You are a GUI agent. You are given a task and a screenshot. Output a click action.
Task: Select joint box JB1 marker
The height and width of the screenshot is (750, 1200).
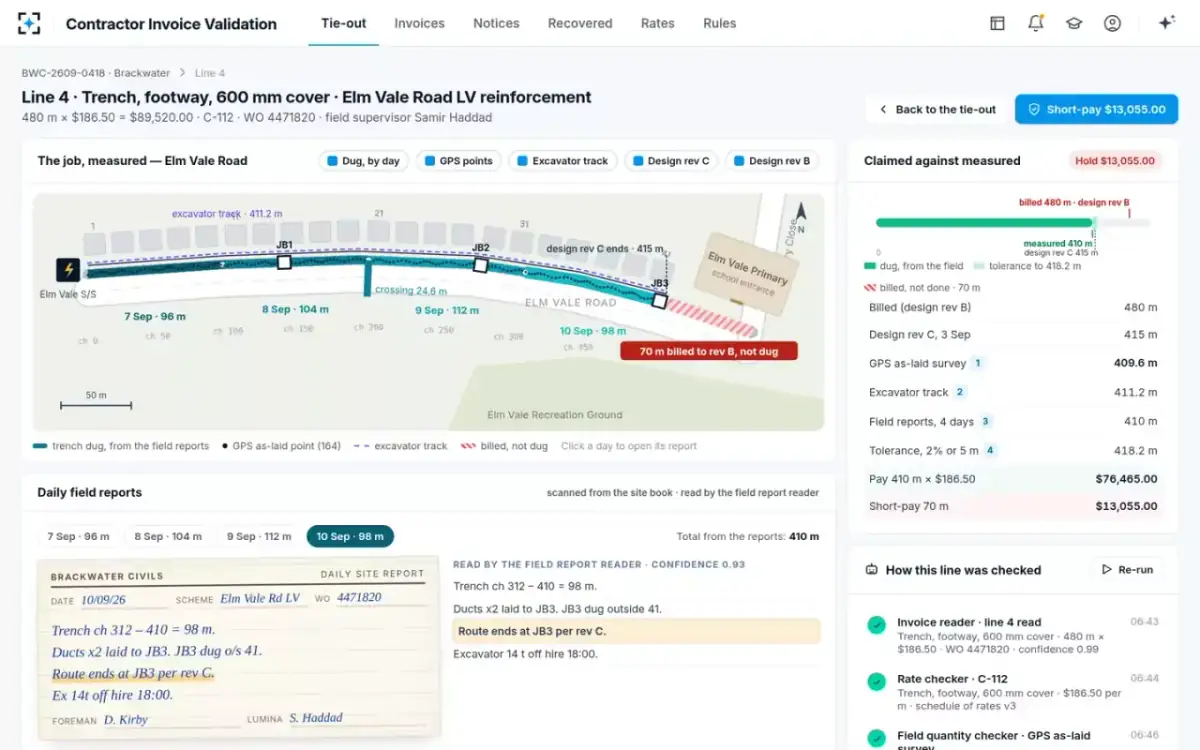pos(284,261)
